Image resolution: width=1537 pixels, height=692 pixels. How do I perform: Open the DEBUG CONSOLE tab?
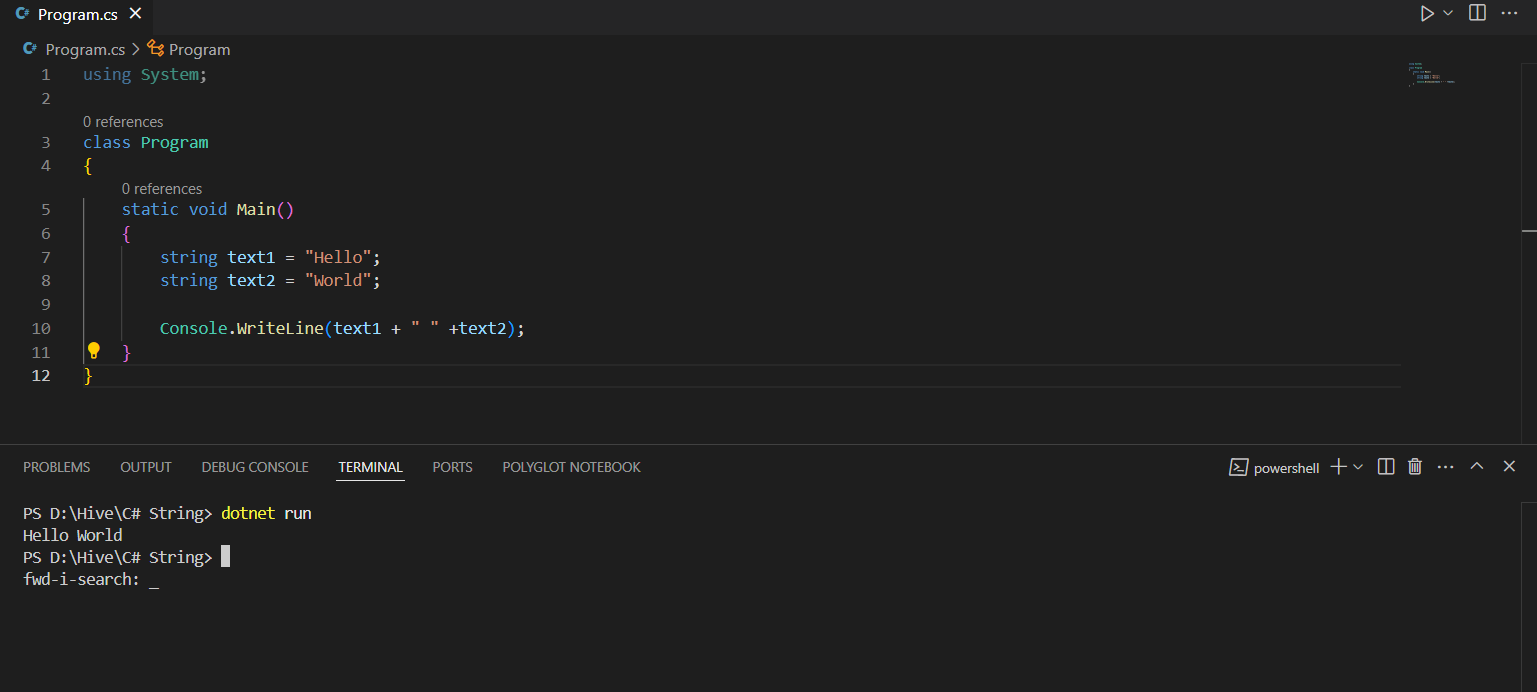pyautogui.click(x=255, y=467)
